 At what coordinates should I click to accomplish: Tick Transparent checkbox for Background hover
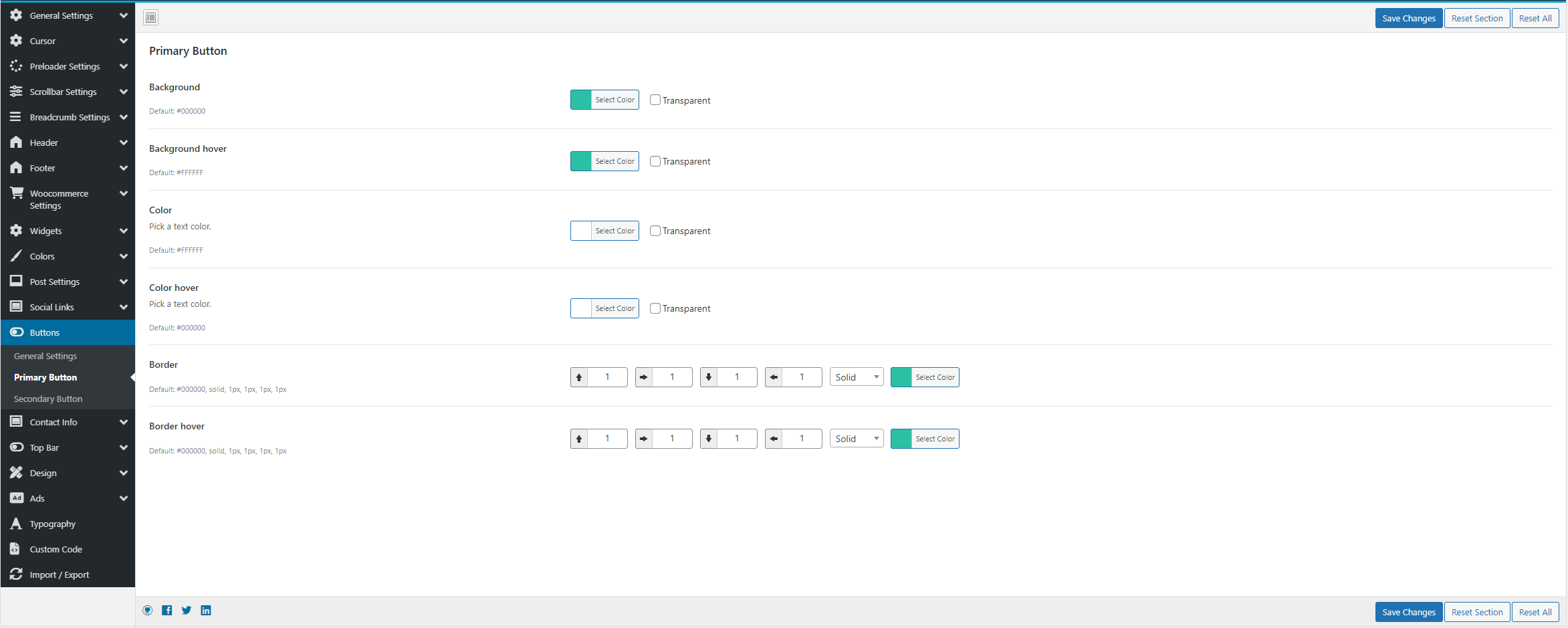click(x=655, y=161)
